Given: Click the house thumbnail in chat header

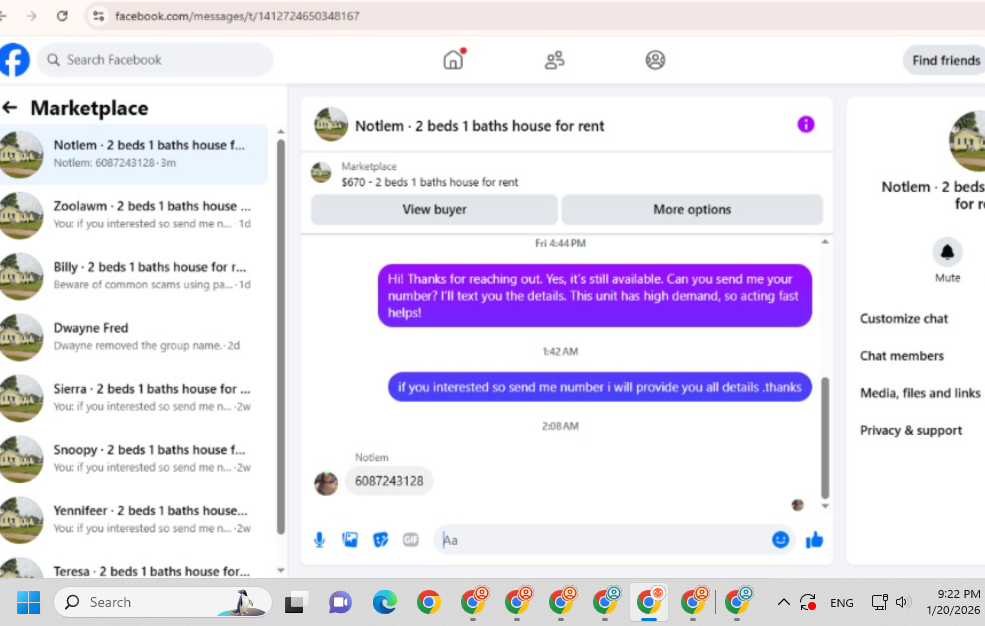Looking at the screenshot, I should (331, 124).
